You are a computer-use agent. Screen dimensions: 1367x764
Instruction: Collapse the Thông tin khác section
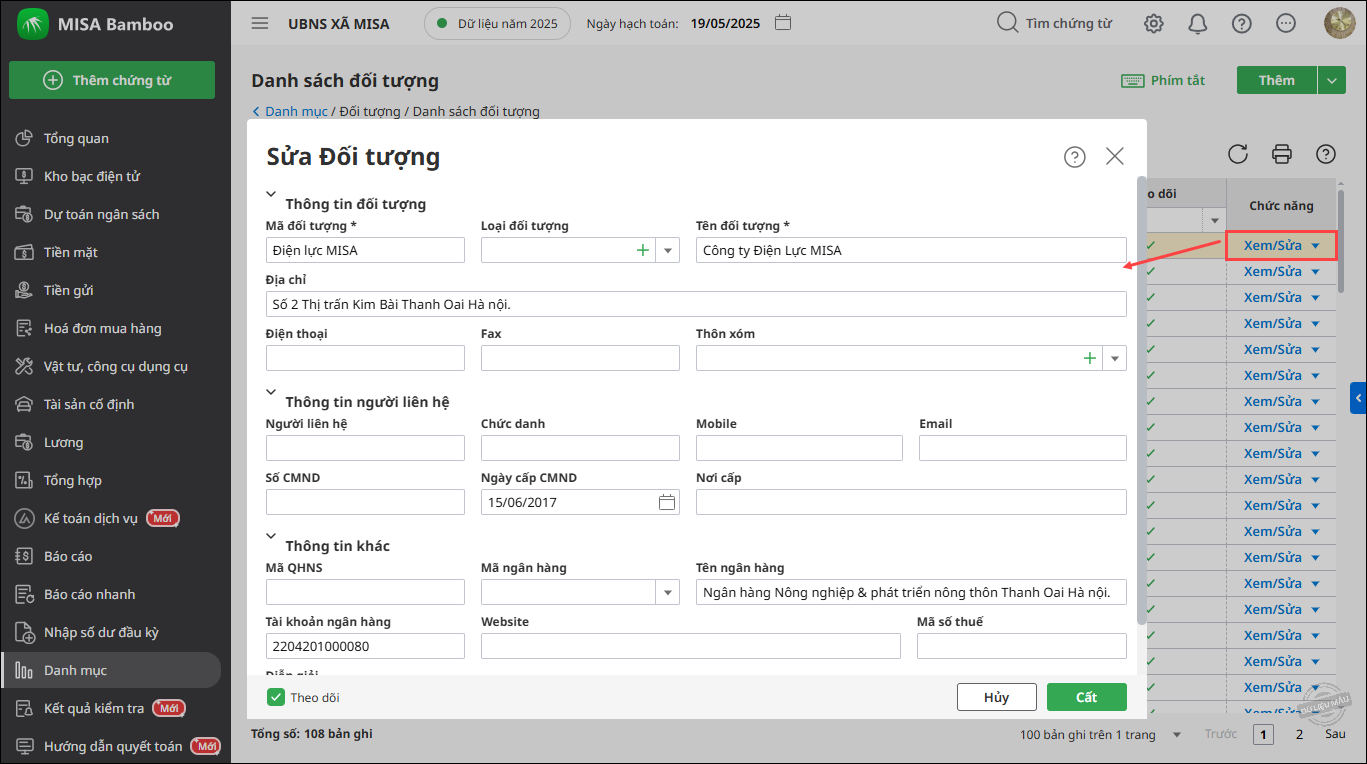click(271, 538)
